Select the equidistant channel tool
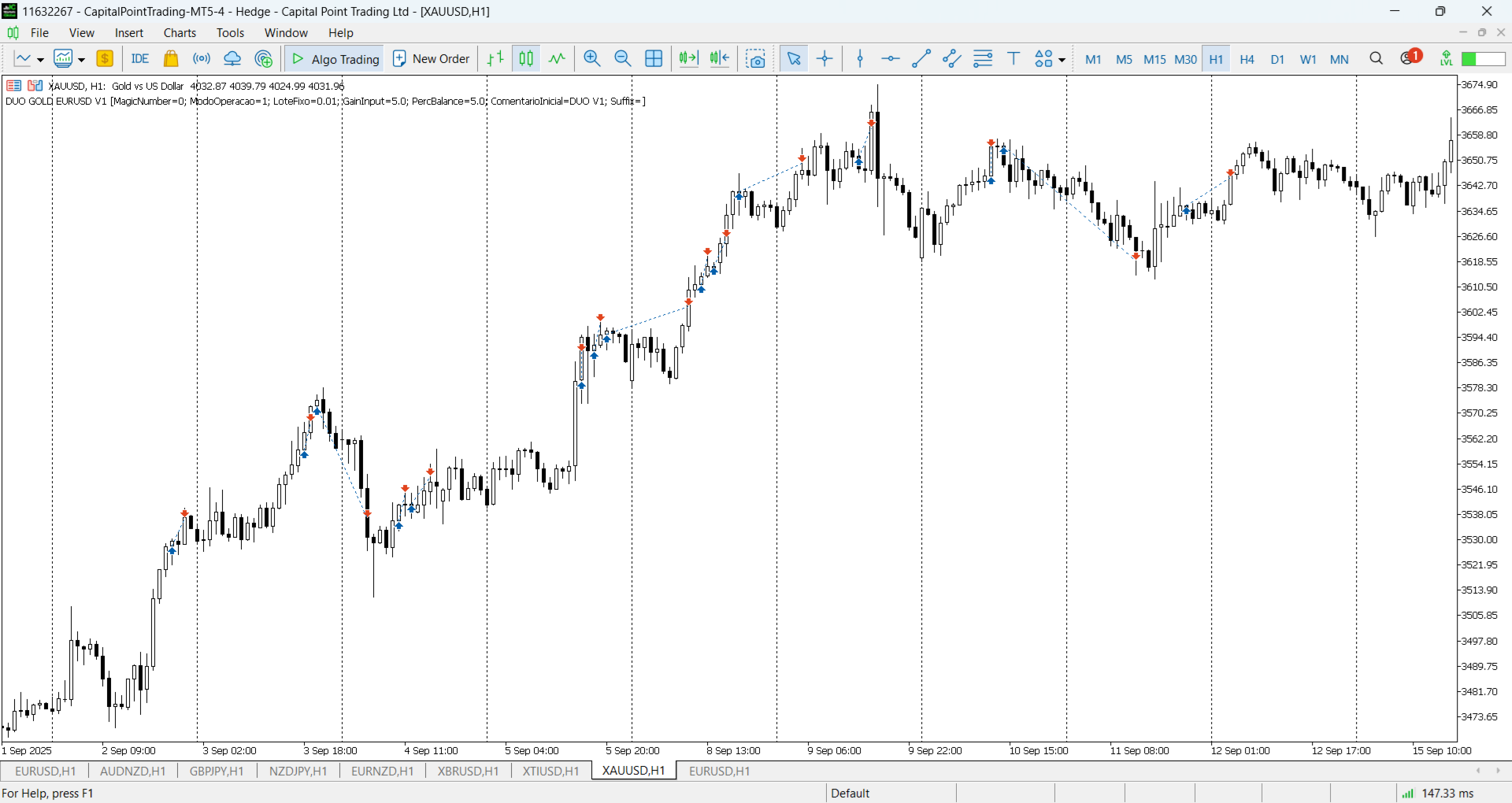 [x=952, y=59]
